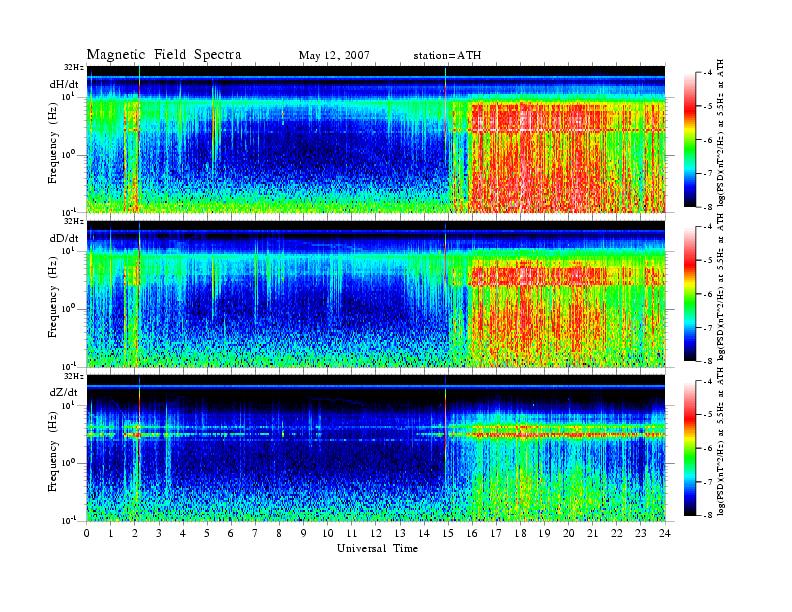Click hour '10' on the time axis
The height and width of the screenshot is (612, 792).
tap(328, 534)
